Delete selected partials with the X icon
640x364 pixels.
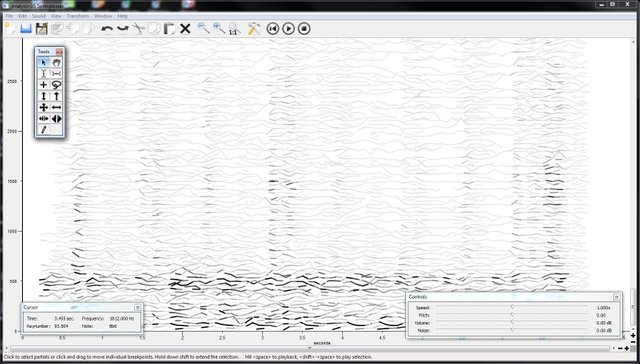coord(185,29)
